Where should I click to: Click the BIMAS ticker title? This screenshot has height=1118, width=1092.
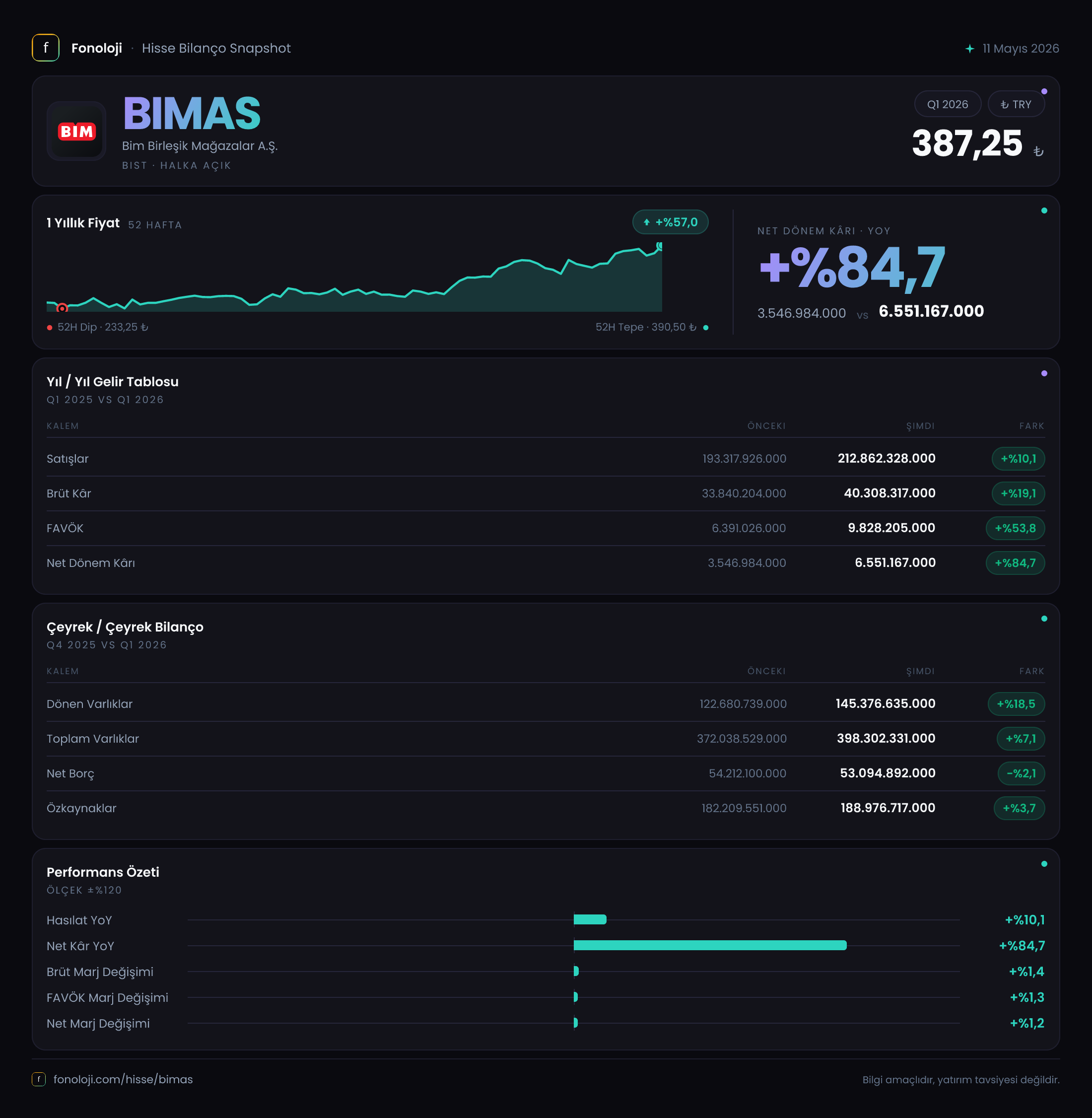point(192,113)
